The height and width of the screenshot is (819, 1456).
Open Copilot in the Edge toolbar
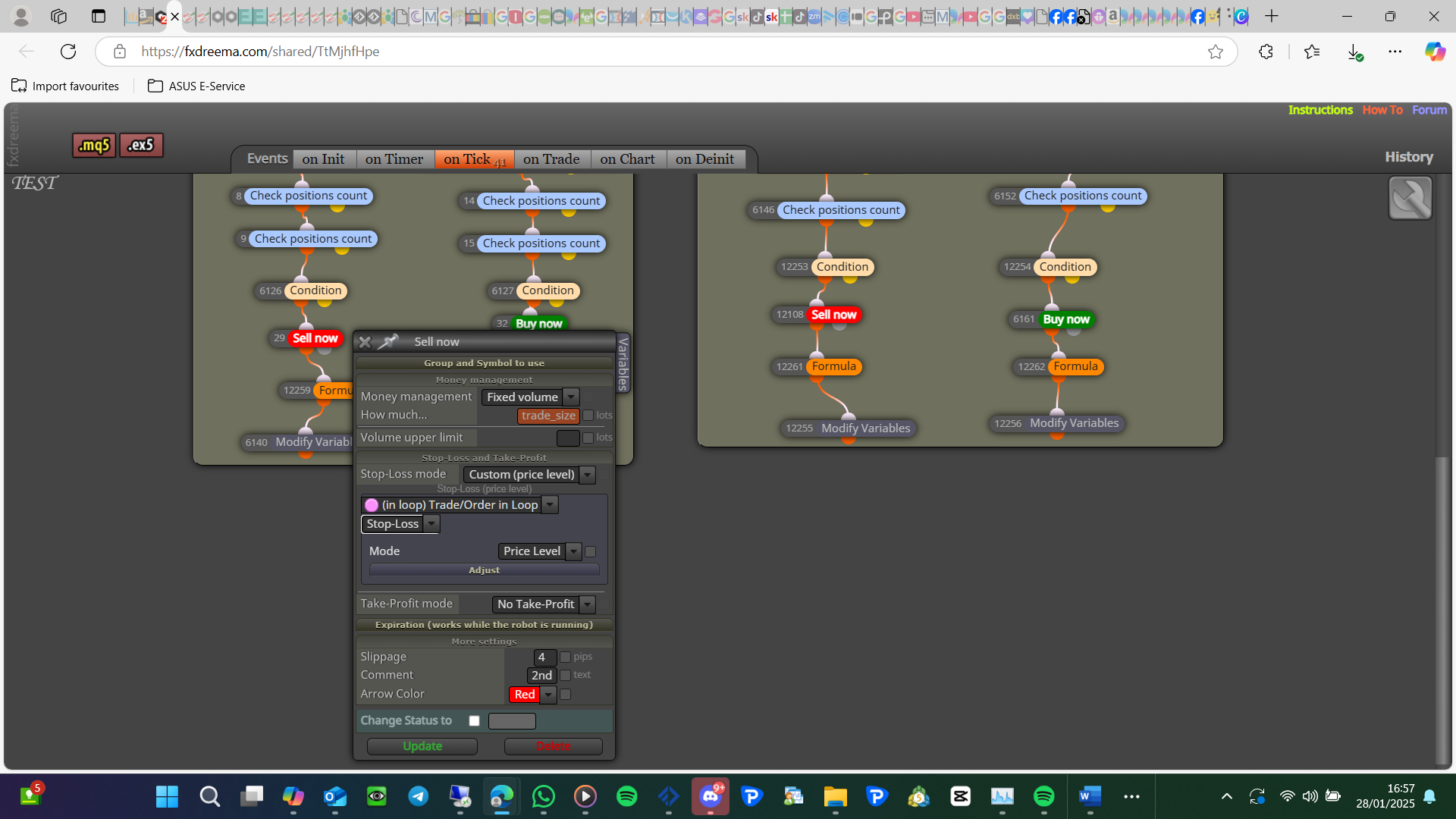[x=1435, y=52]
